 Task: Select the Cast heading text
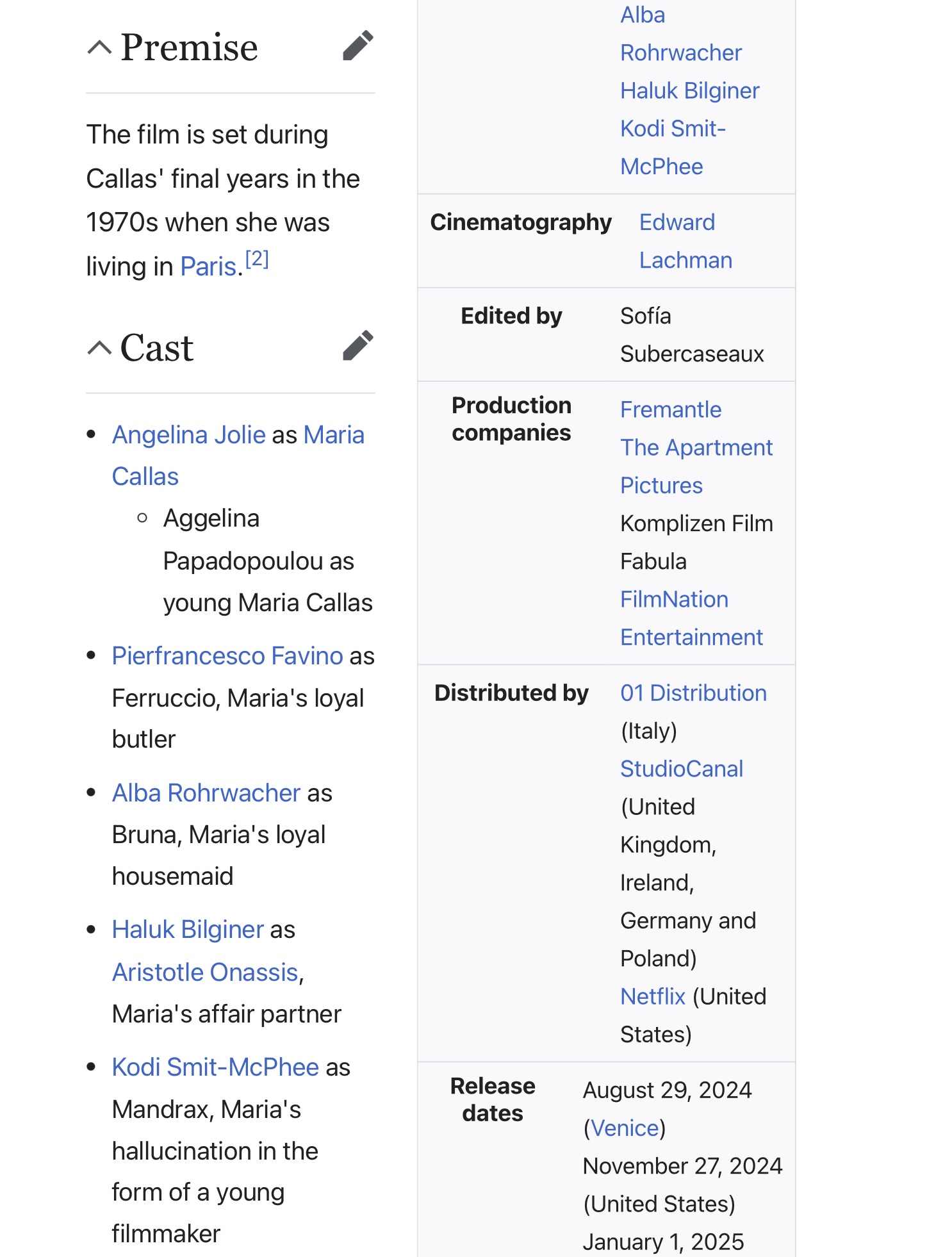pyautogui.click(x=157, y=348)
